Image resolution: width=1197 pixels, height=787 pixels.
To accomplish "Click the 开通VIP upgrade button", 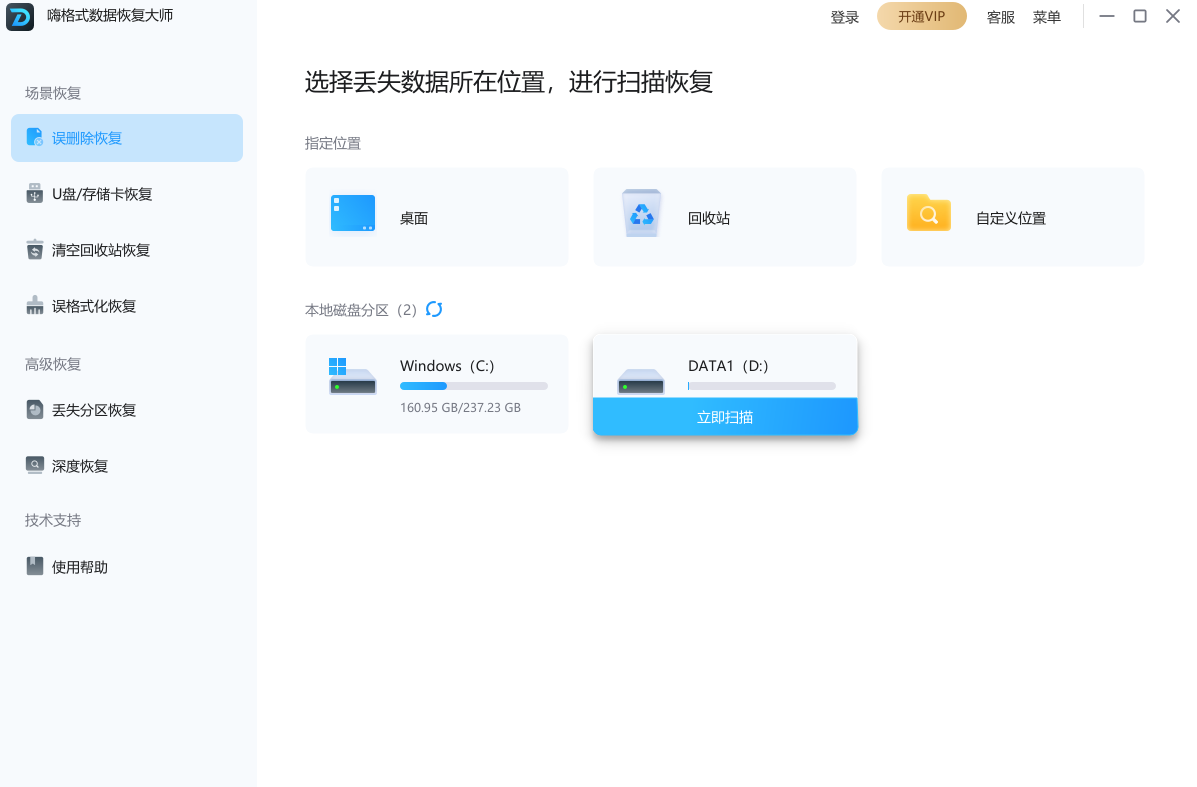I will [x=921, y=16].
